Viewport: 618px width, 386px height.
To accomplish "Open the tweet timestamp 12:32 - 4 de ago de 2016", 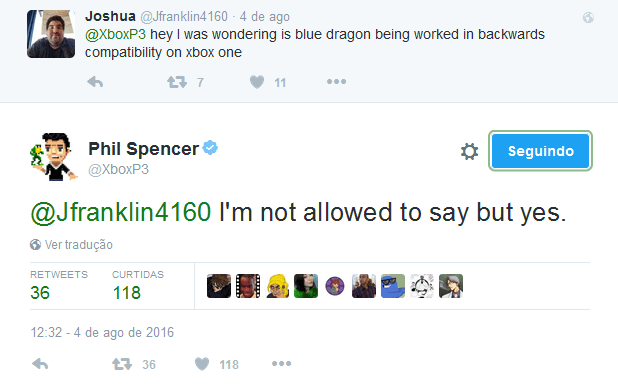I will [x=102, y=332].
